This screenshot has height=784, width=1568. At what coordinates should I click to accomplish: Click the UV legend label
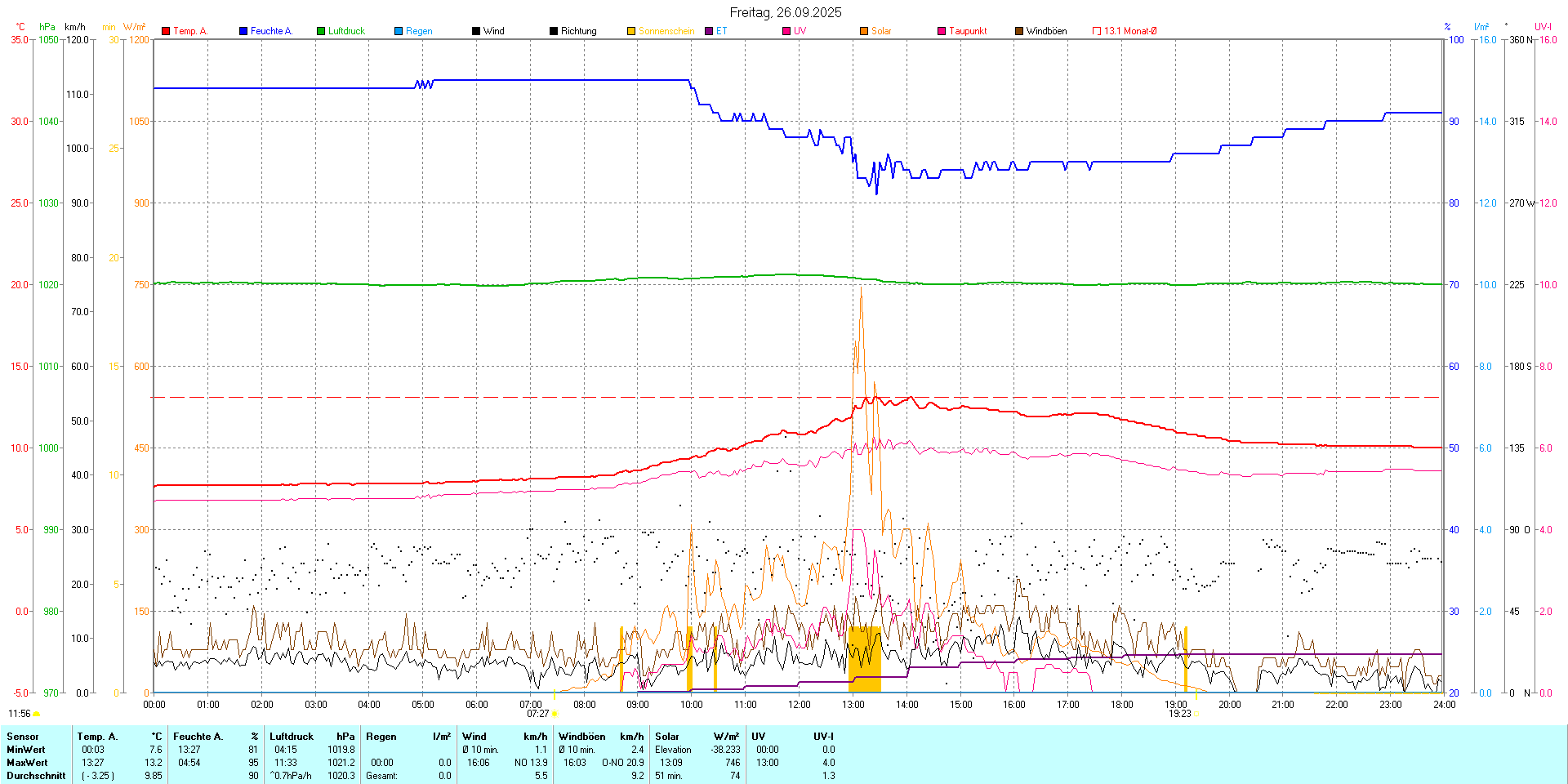click(x=800, y=31)
